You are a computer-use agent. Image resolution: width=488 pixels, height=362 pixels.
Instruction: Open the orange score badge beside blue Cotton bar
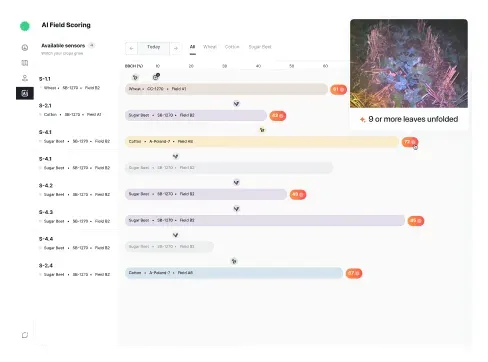click(354, 273)
